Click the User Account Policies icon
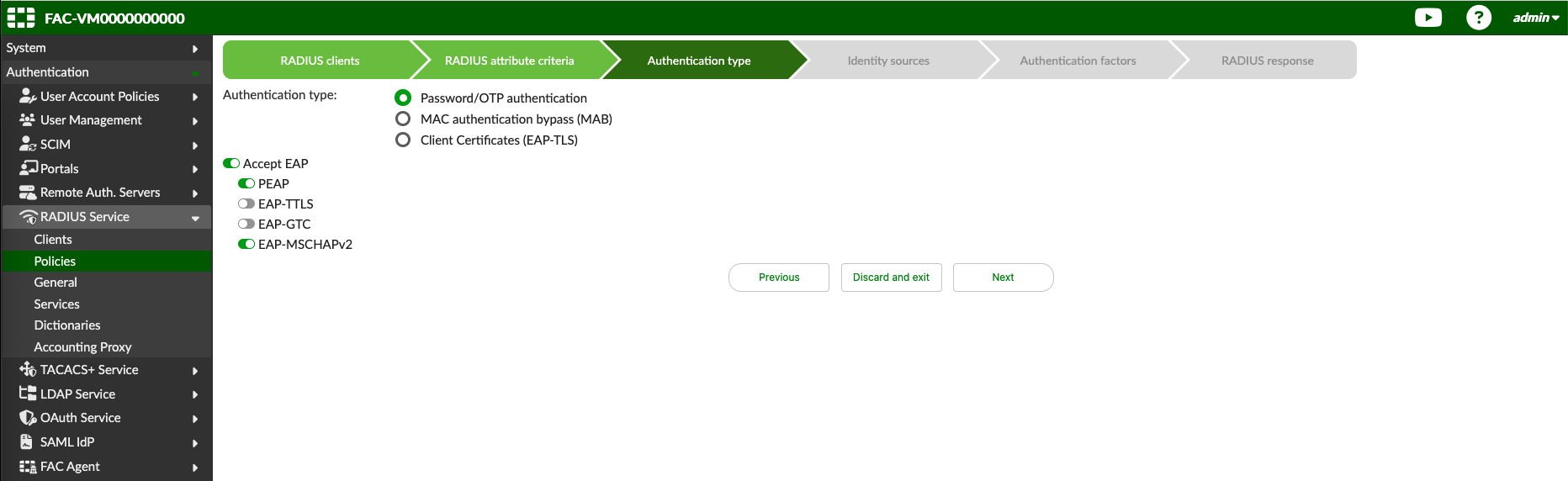 (28, 96)
